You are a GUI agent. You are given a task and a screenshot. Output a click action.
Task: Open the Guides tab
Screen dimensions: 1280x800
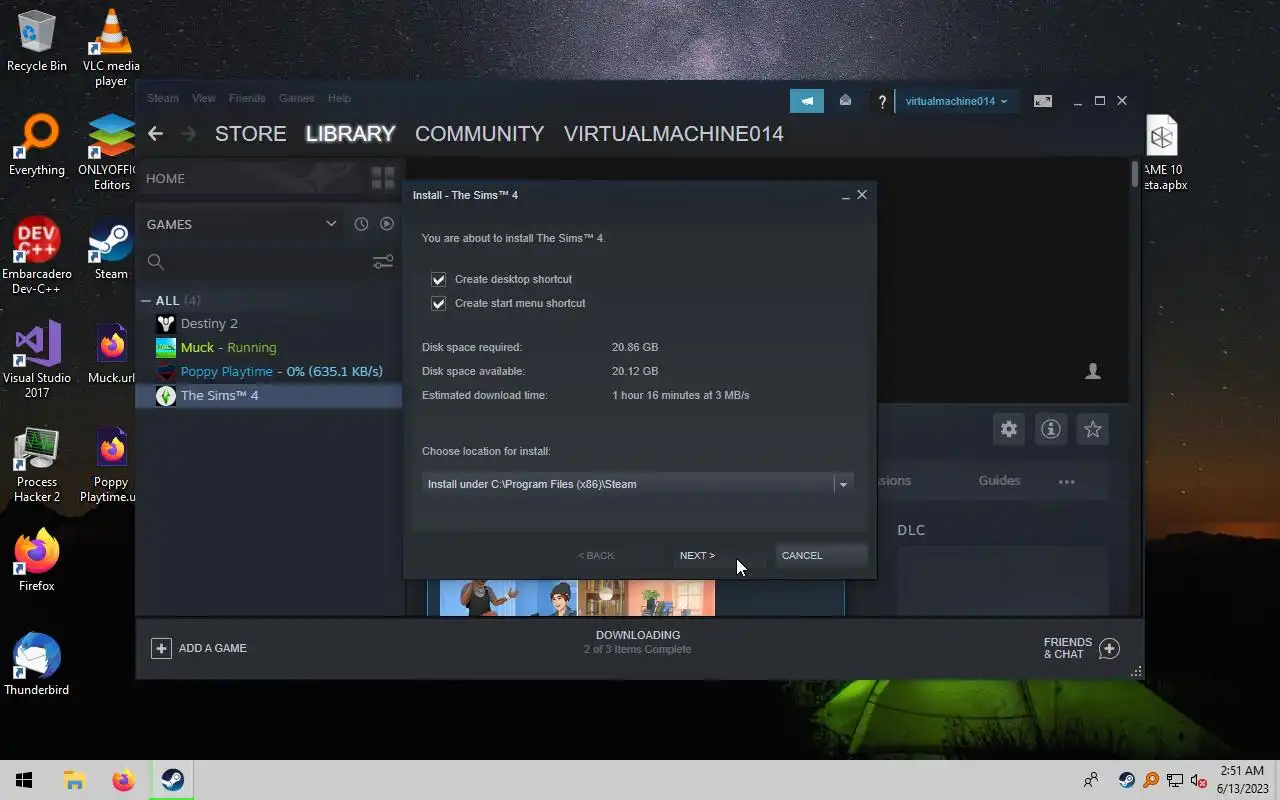coord(999,481)
